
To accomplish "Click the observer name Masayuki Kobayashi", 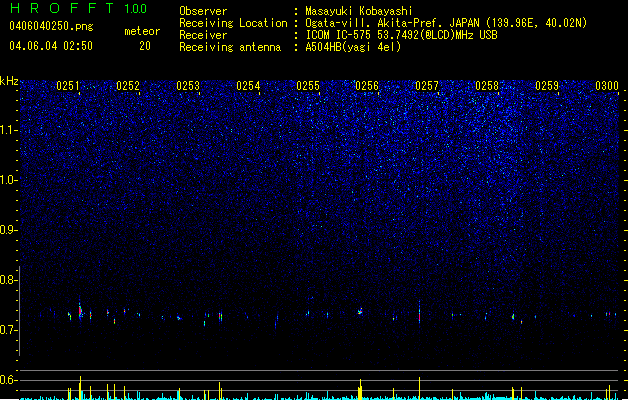I will (x=359, y=11).
